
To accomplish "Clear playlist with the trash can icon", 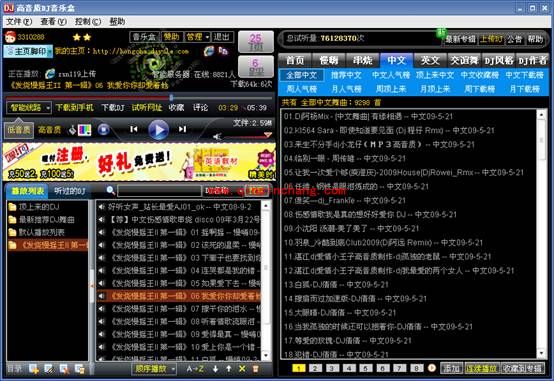I will tap(255, 369).
